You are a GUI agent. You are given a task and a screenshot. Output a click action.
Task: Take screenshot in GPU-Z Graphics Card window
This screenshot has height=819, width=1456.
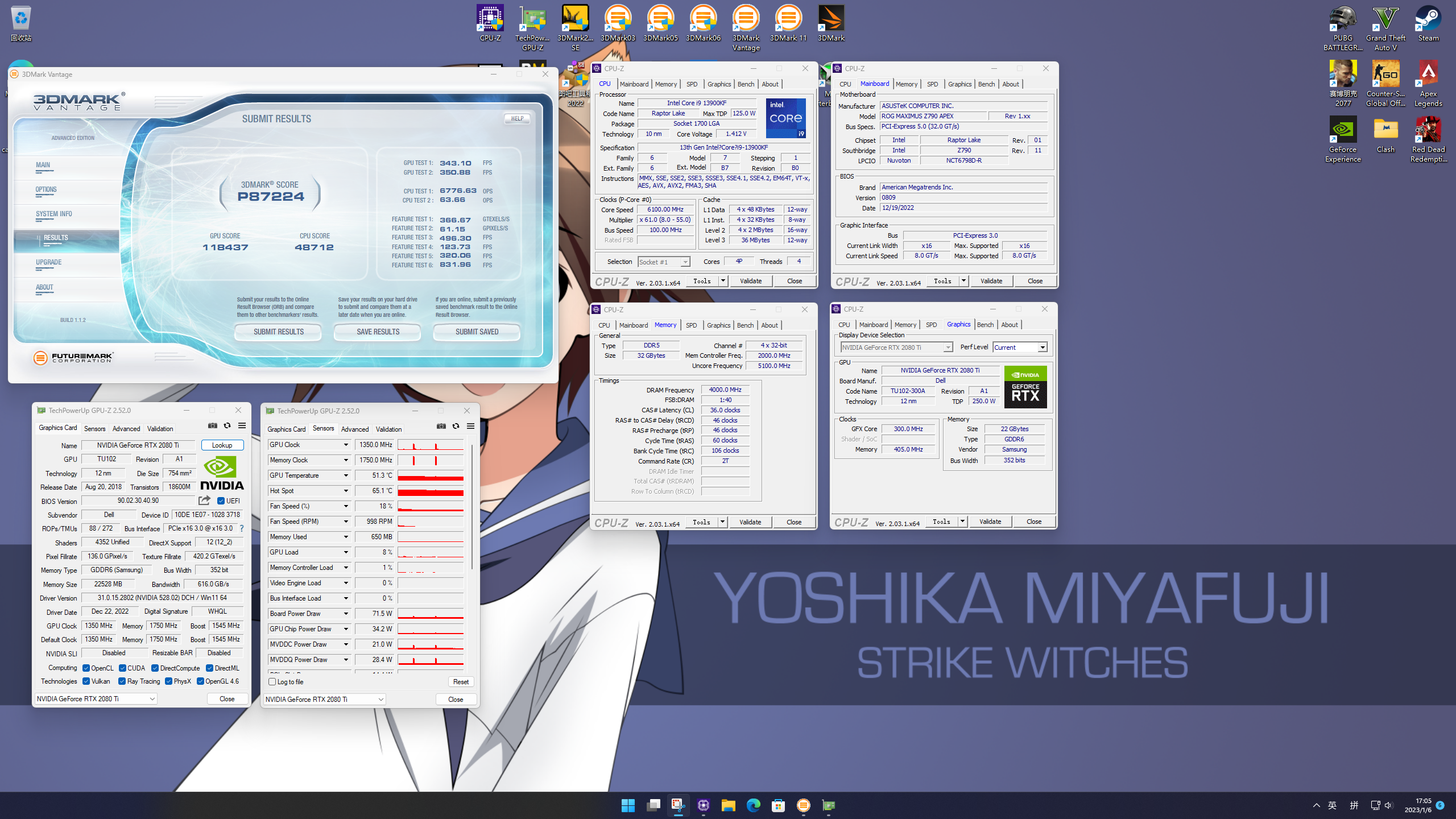click(213, 425)
